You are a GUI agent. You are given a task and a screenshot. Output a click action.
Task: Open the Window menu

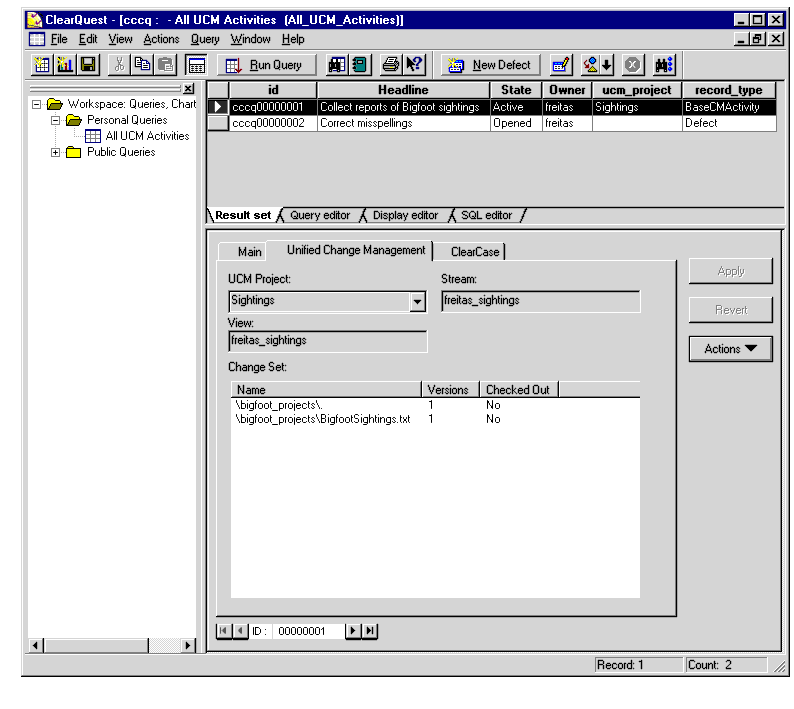(x=250, y=39)
